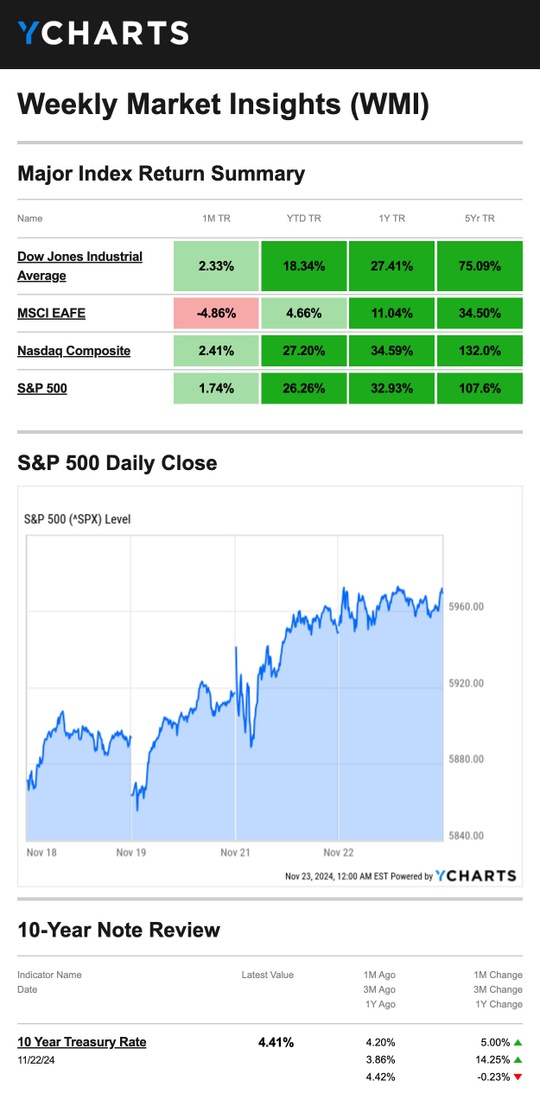This screenshot has width=540, height=1093.
Task: Click the red -4.86% MSCI EAFE cell
Action: (216, 313)
